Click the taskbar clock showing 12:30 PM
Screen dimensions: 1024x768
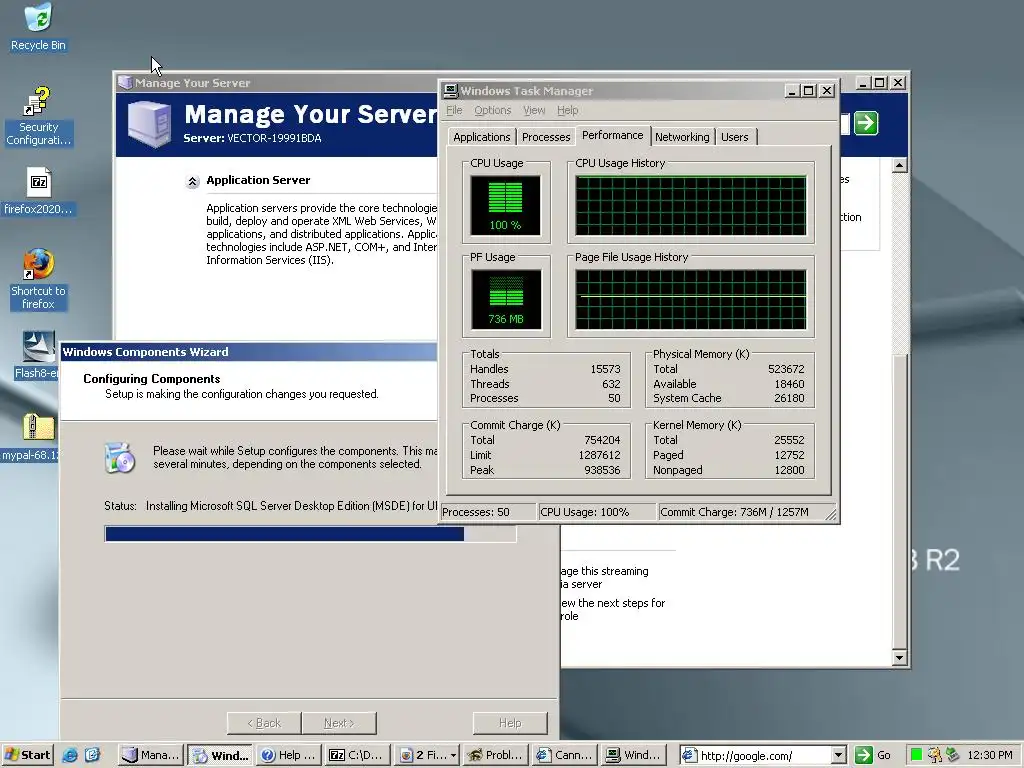click(990, 755)
